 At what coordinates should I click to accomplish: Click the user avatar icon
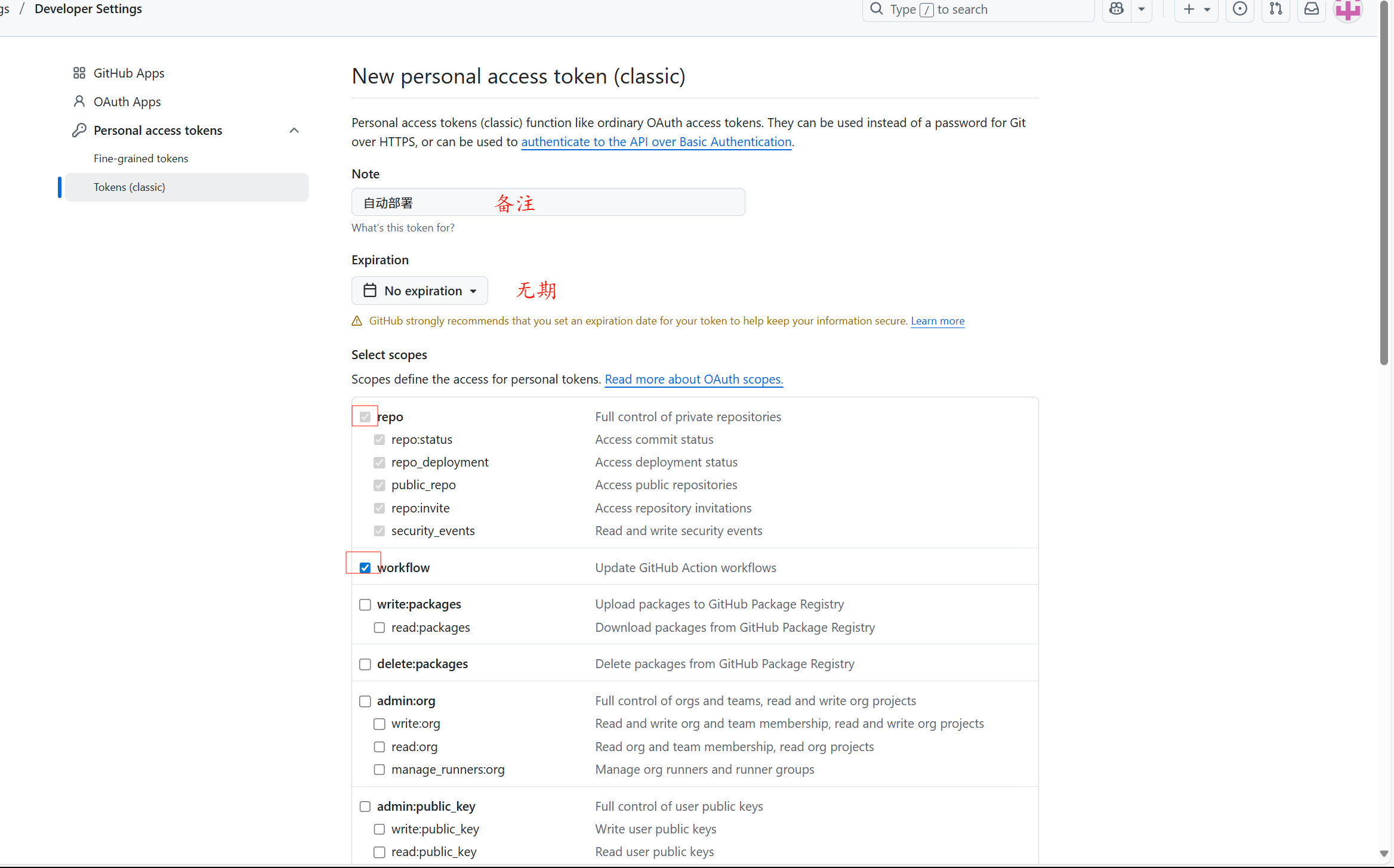tap(1348, 10)
